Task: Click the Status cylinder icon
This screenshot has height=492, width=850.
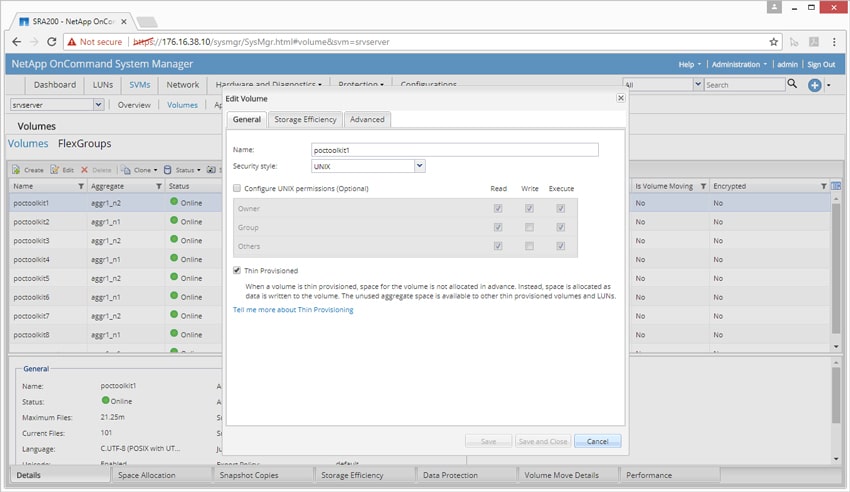Action: pyautogui.click(x=168, y=170)
